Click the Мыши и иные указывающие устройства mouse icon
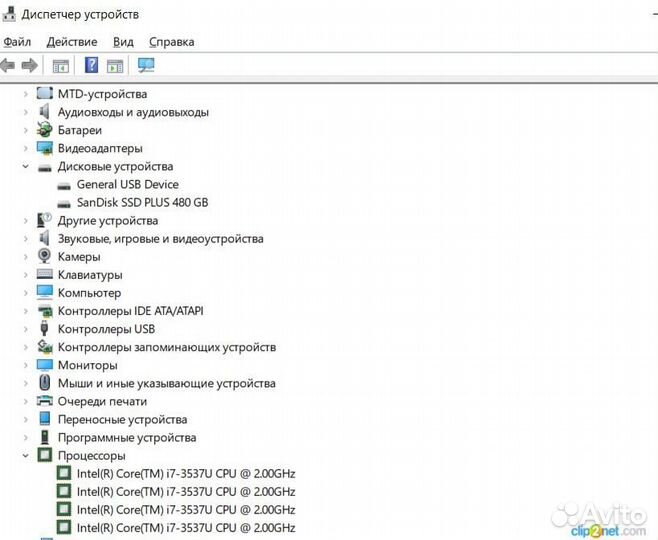Viewport: 658px width, 540px height. click(x=44, y=383)
